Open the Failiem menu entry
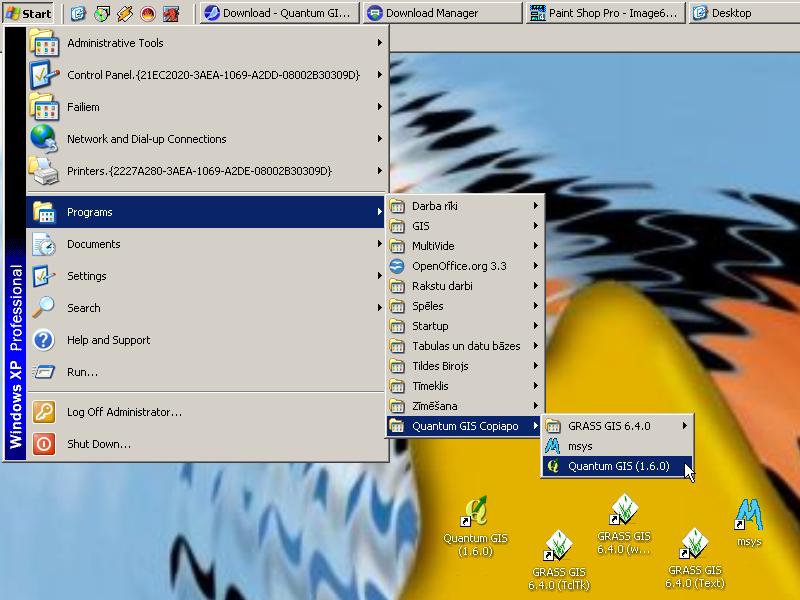 [x=207, y=107]
